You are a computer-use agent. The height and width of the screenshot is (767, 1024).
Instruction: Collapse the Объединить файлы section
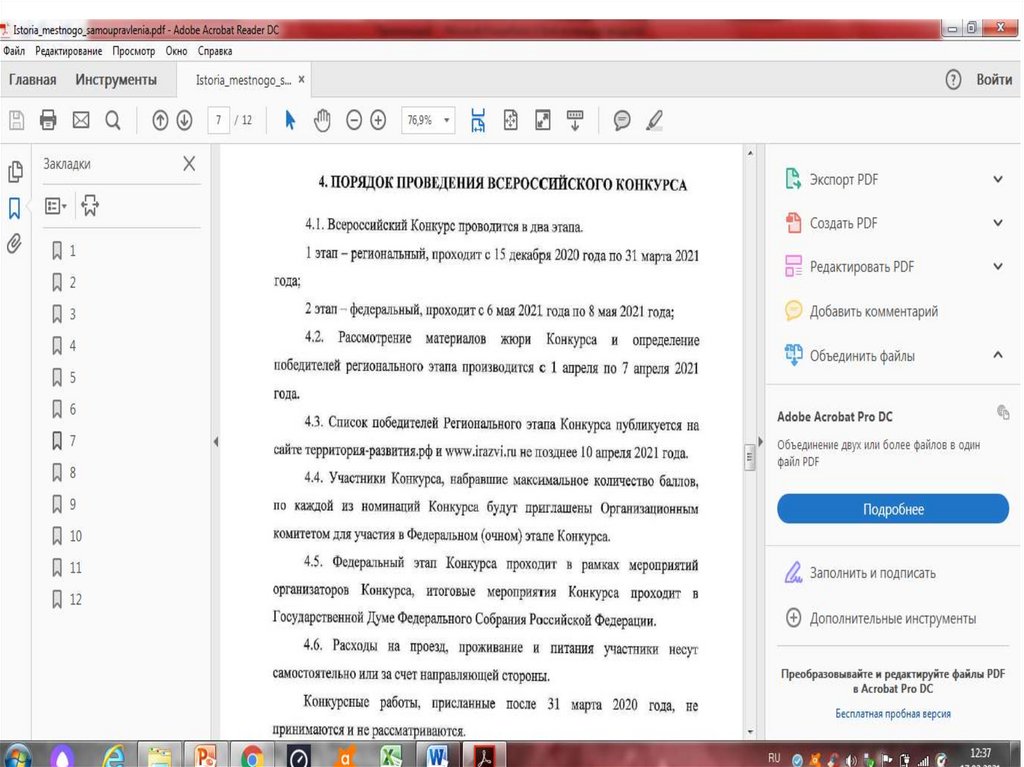[x=997, y=355]
